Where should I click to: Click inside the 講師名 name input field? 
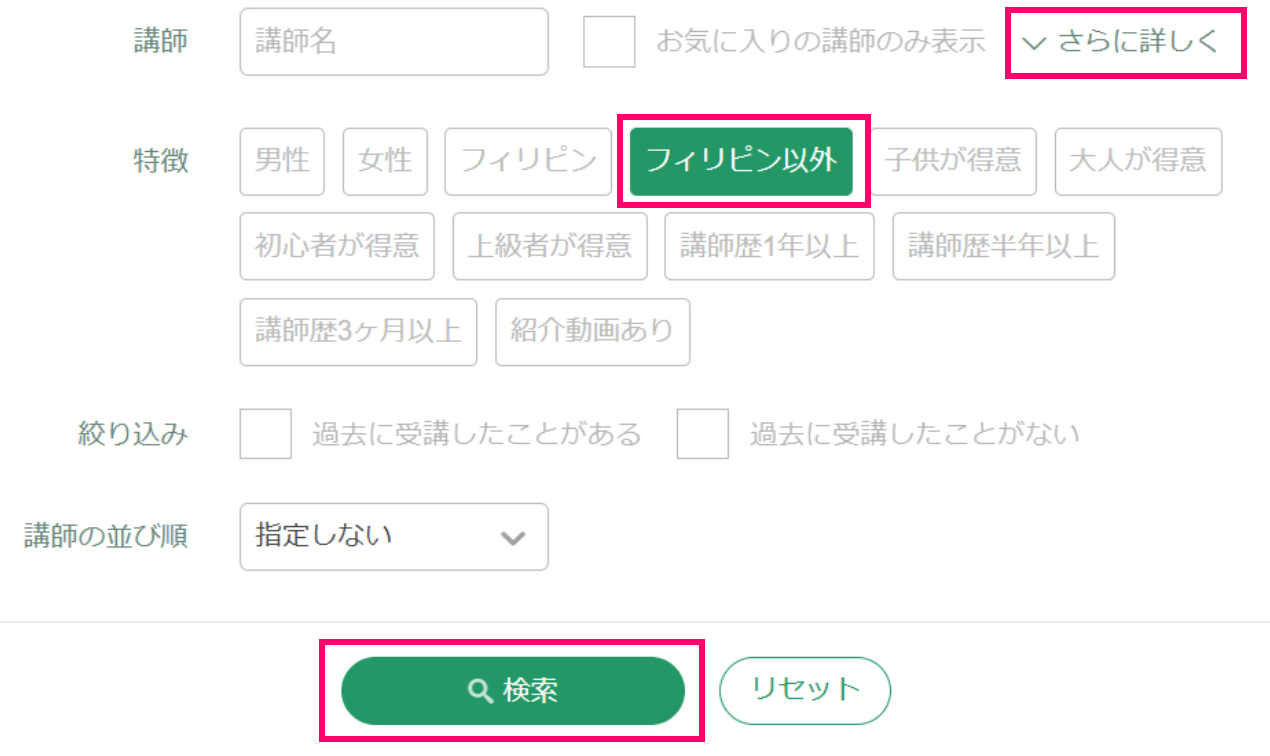pyautogui.click(x=393, y=42)
